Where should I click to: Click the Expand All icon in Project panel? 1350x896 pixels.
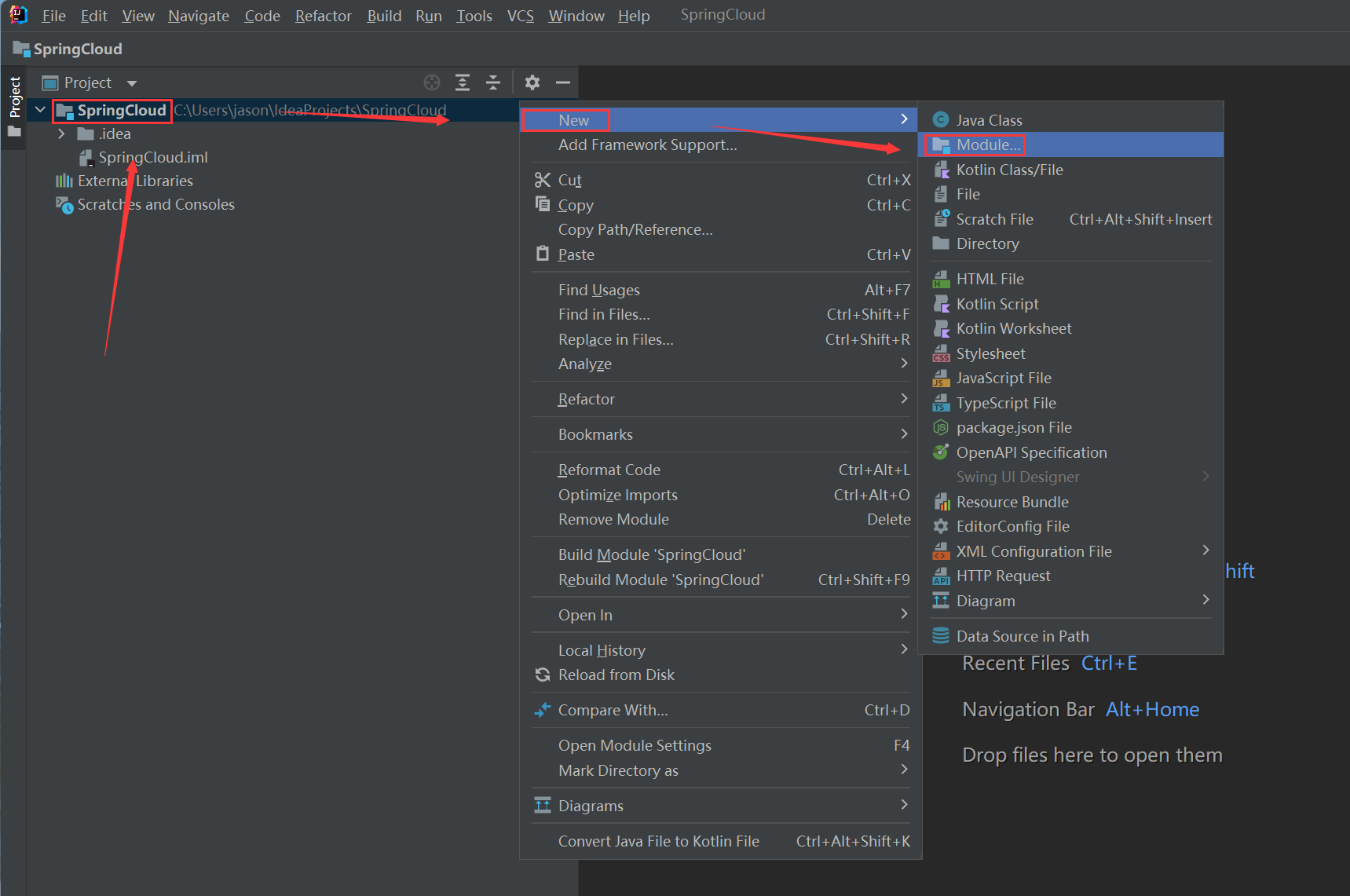tap(463, 82)
